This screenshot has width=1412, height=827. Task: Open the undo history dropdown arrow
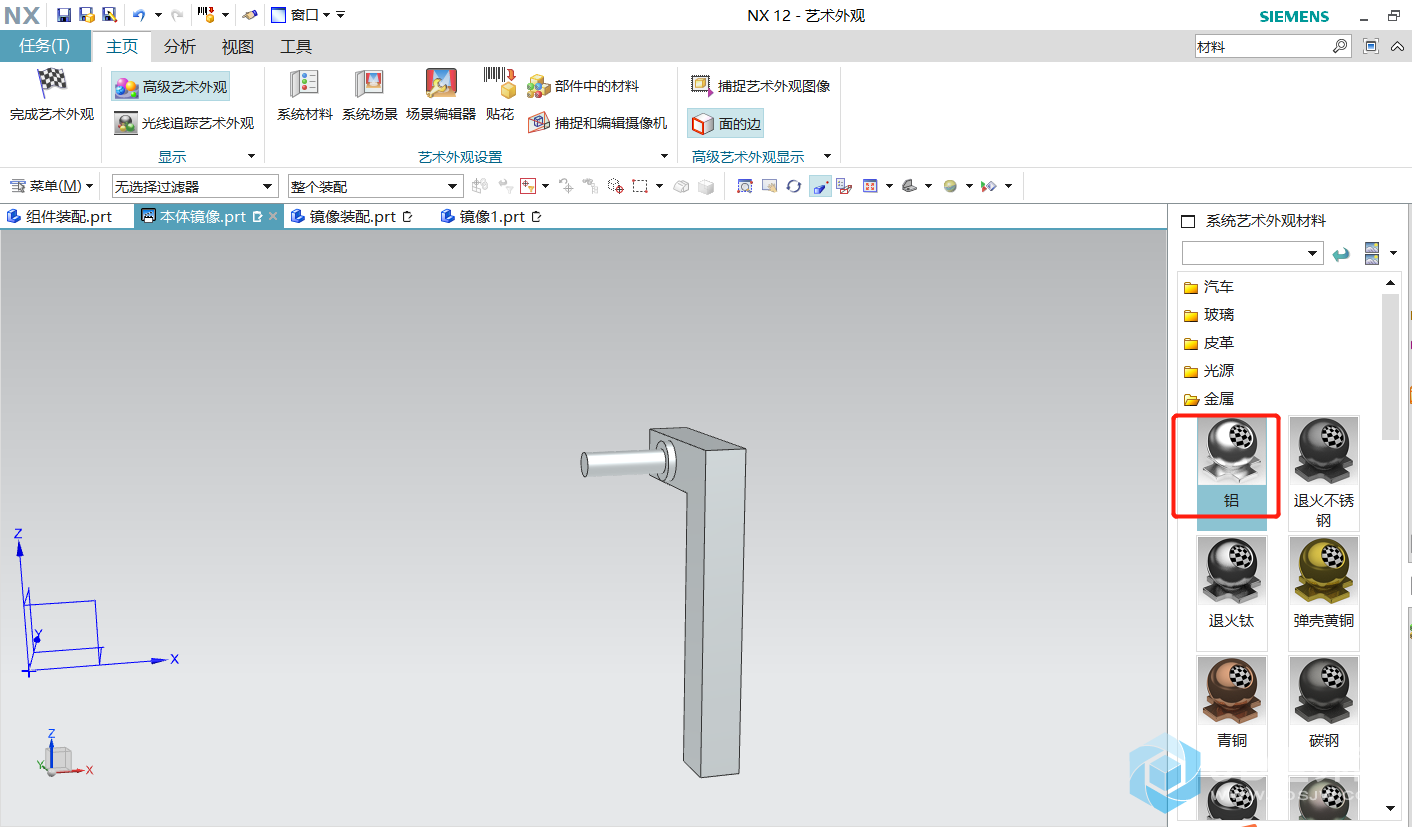[x=158, y=15]
